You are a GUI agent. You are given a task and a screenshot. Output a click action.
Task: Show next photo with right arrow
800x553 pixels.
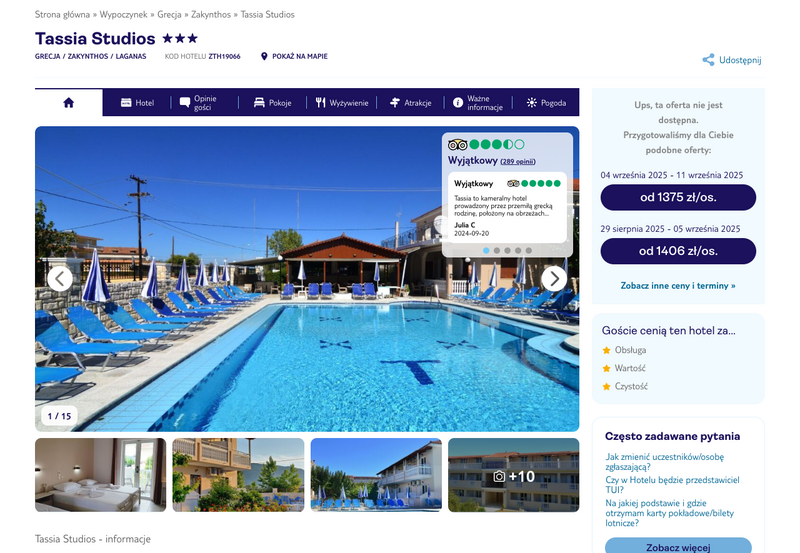[554, 279]
